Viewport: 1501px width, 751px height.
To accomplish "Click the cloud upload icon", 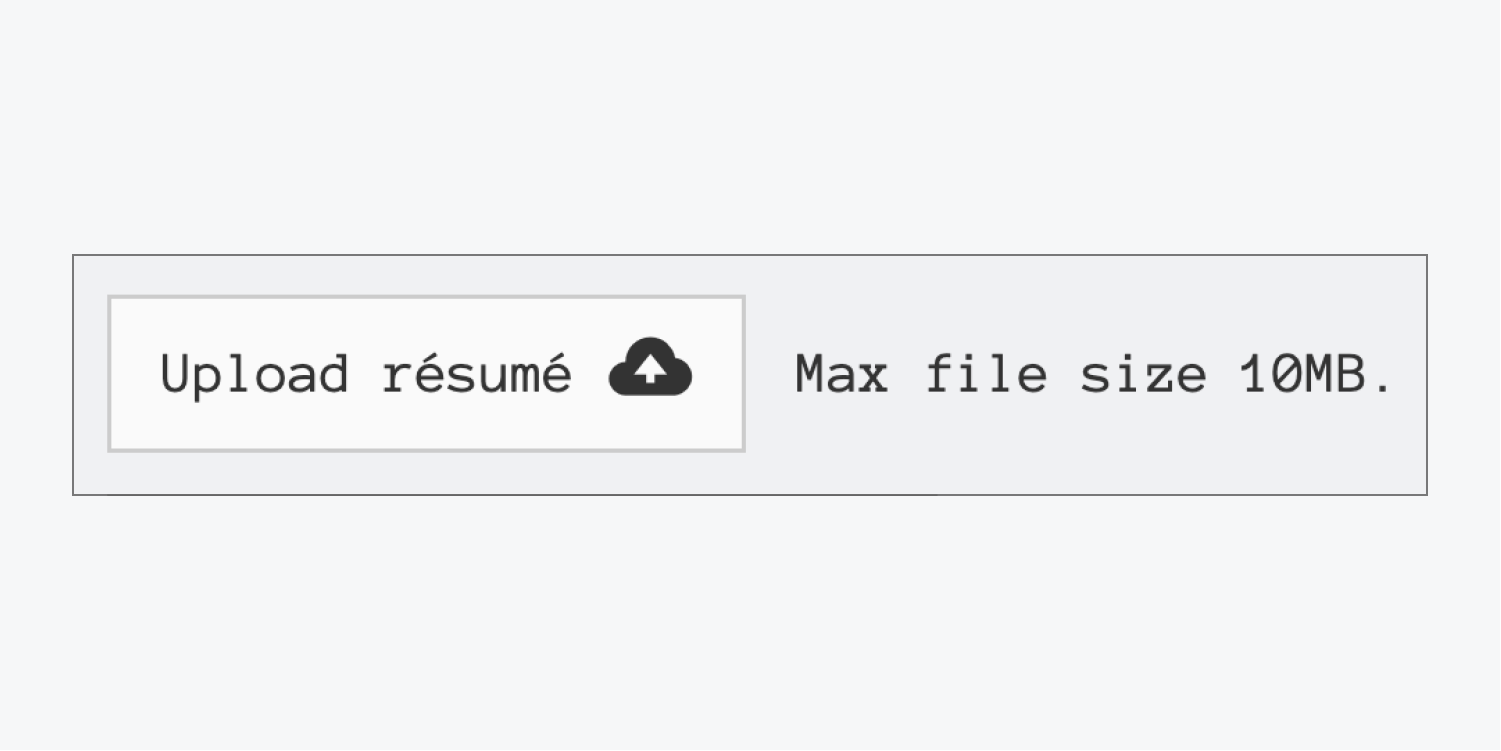I will click(650, 367).
